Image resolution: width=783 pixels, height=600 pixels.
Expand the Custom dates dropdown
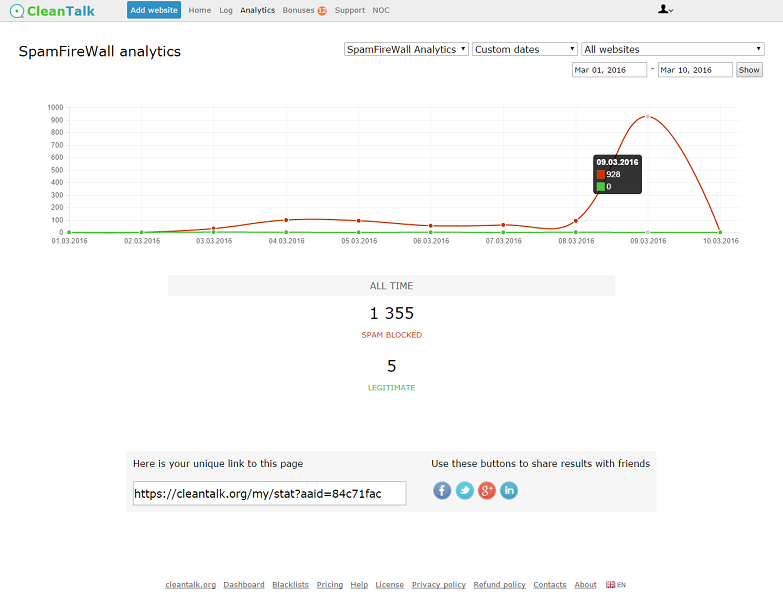(x=525, y=49)
